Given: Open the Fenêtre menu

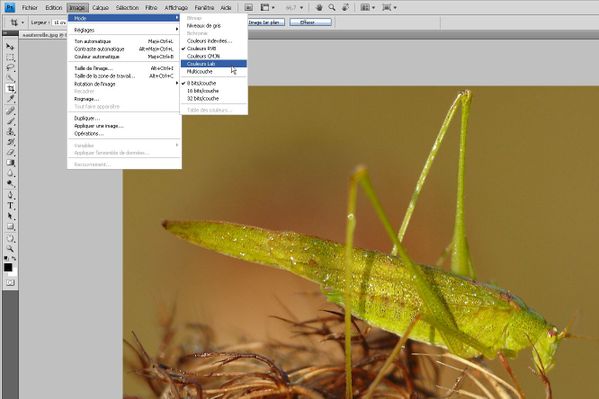Looking at the screenshot, I should pos(204,7).
